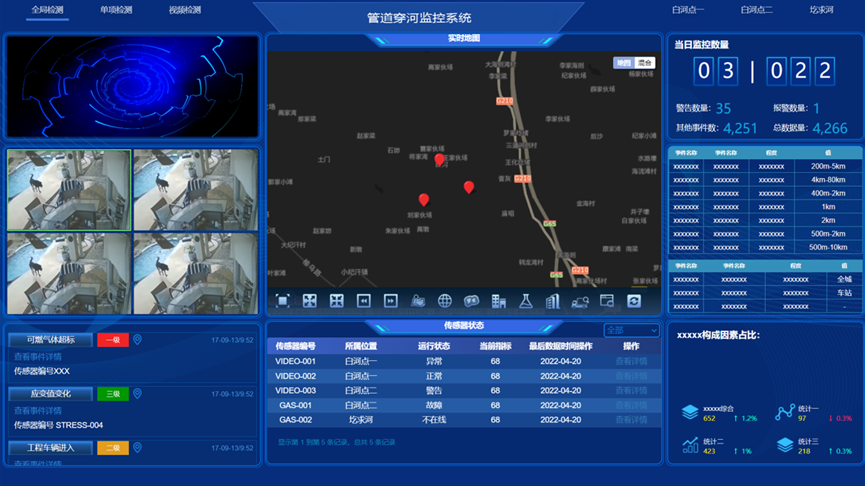Image resolution: width=865 pixels, height=486 pixels.
Task: Click the high-rise building icon in map toolbar
Action: point(553,301)
